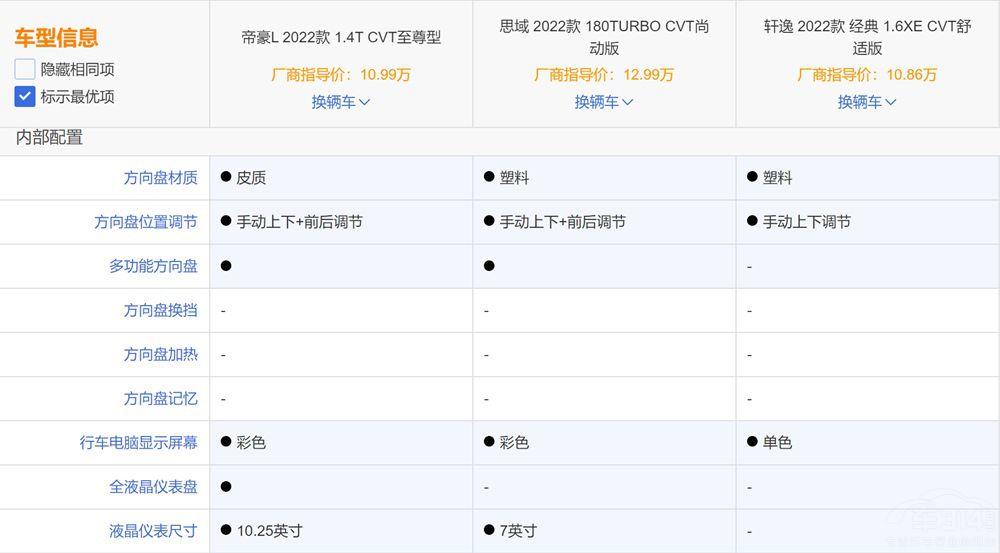Click the 思域 2022款 180TURBO CVT尚动版 title
This screenshot has height=553, width=1000.
(604, 37)
